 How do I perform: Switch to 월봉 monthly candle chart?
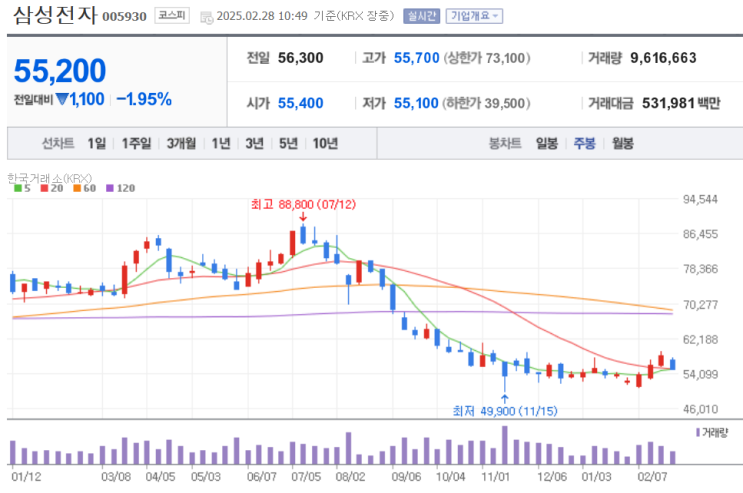[623, 143]
